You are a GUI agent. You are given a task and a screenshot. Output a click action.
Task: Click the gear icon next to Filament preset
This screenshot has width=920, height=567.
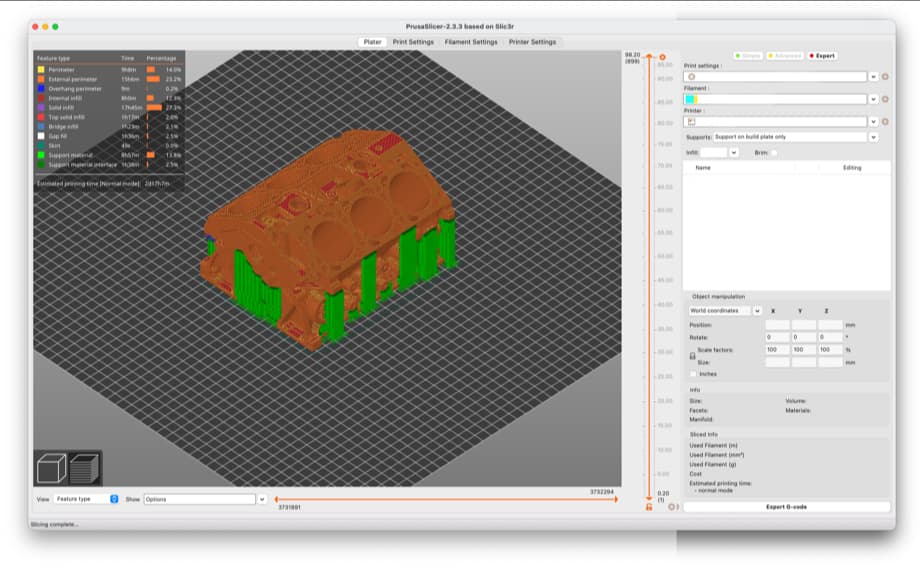pos(885,99)
